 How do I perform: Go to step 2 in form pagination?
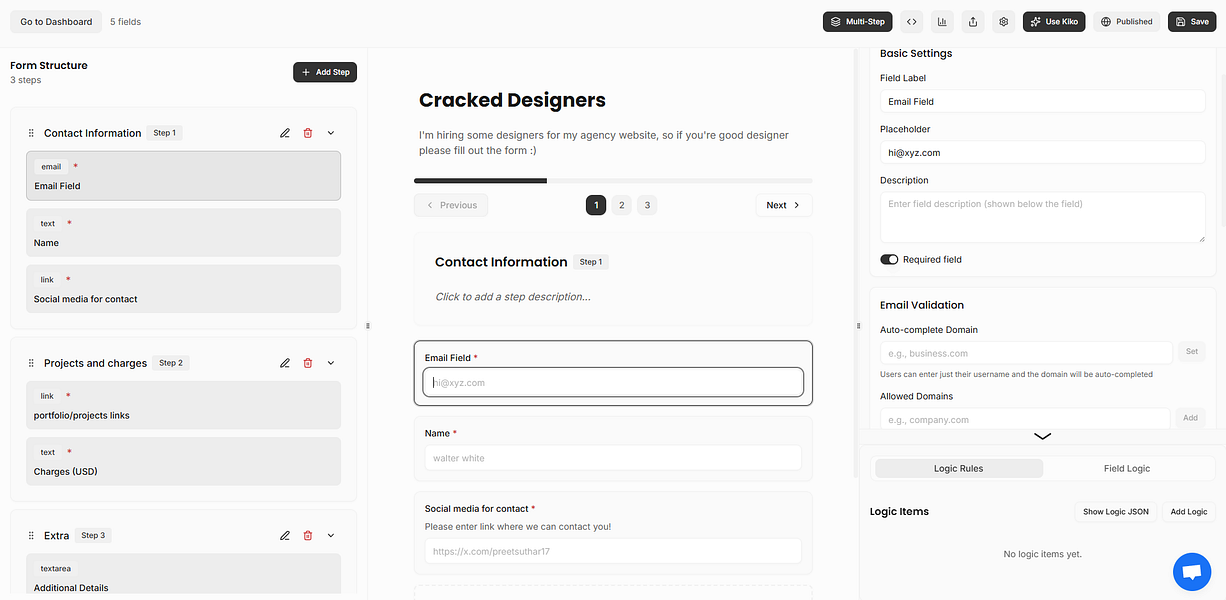621,205
